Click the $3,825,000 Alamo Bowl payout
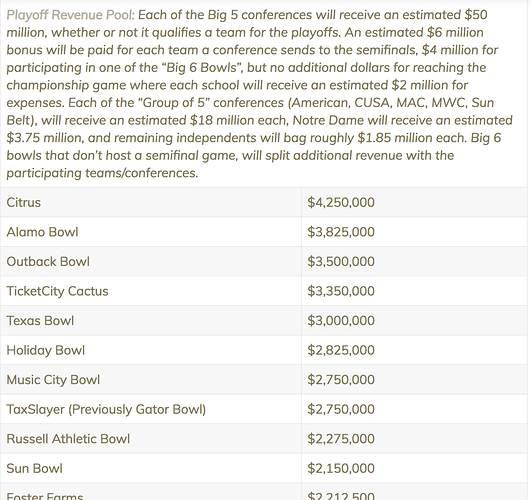Viewport: 531px width, 500px height. point(341,232)
